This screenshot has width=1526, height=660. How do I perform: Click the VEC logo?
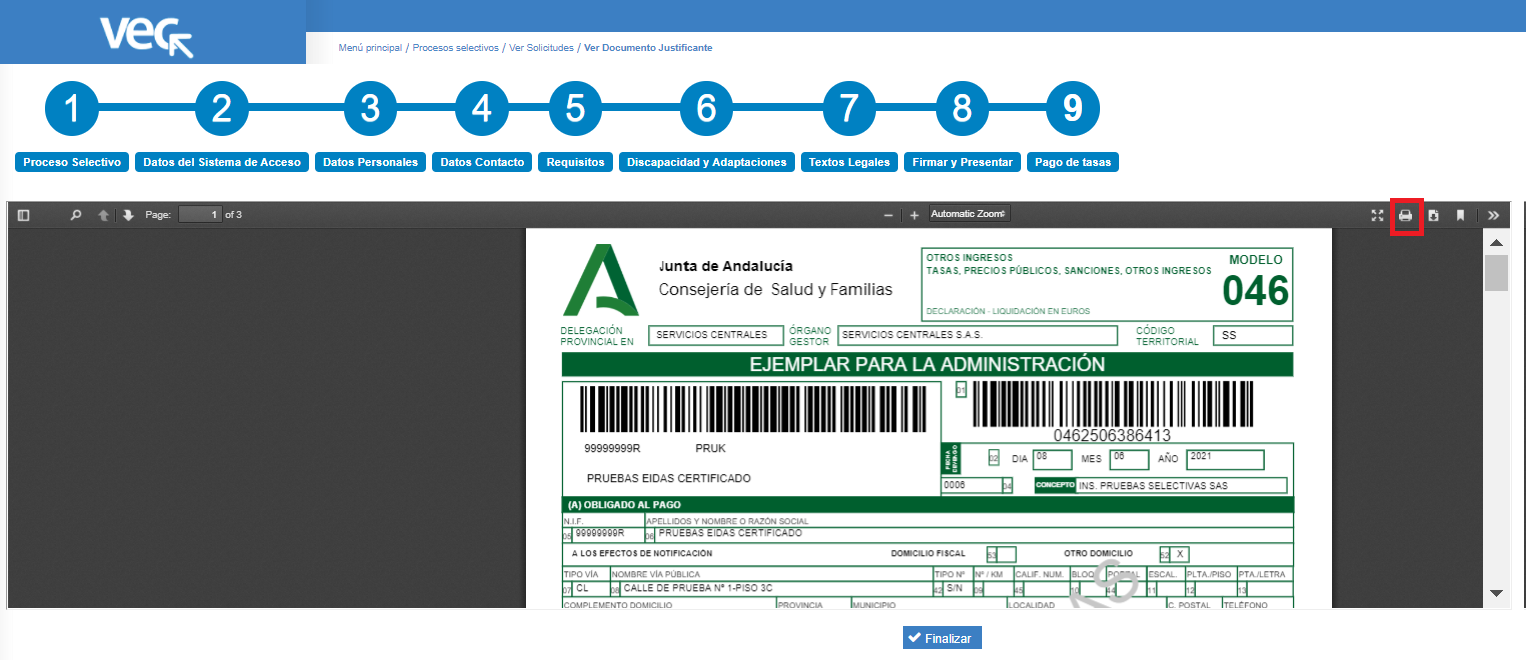[x=146, y=38]
